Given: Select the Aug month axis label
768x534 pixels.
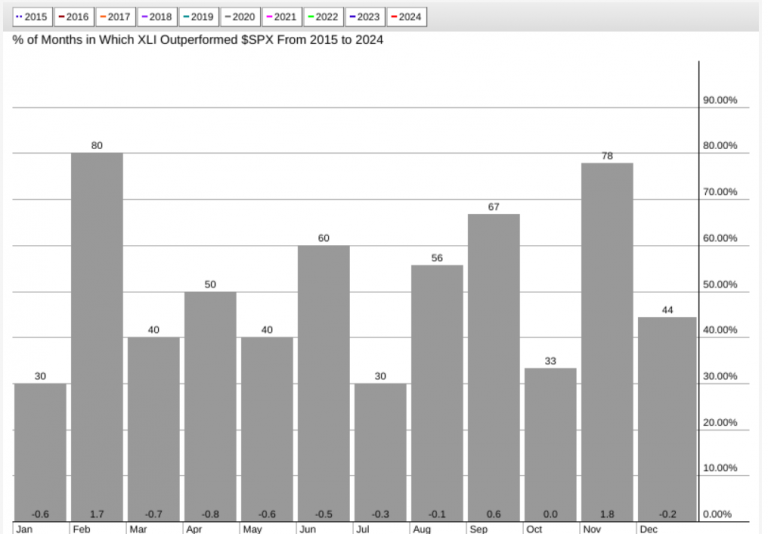Looking at the screenshot, I should (x=422, y=529).
